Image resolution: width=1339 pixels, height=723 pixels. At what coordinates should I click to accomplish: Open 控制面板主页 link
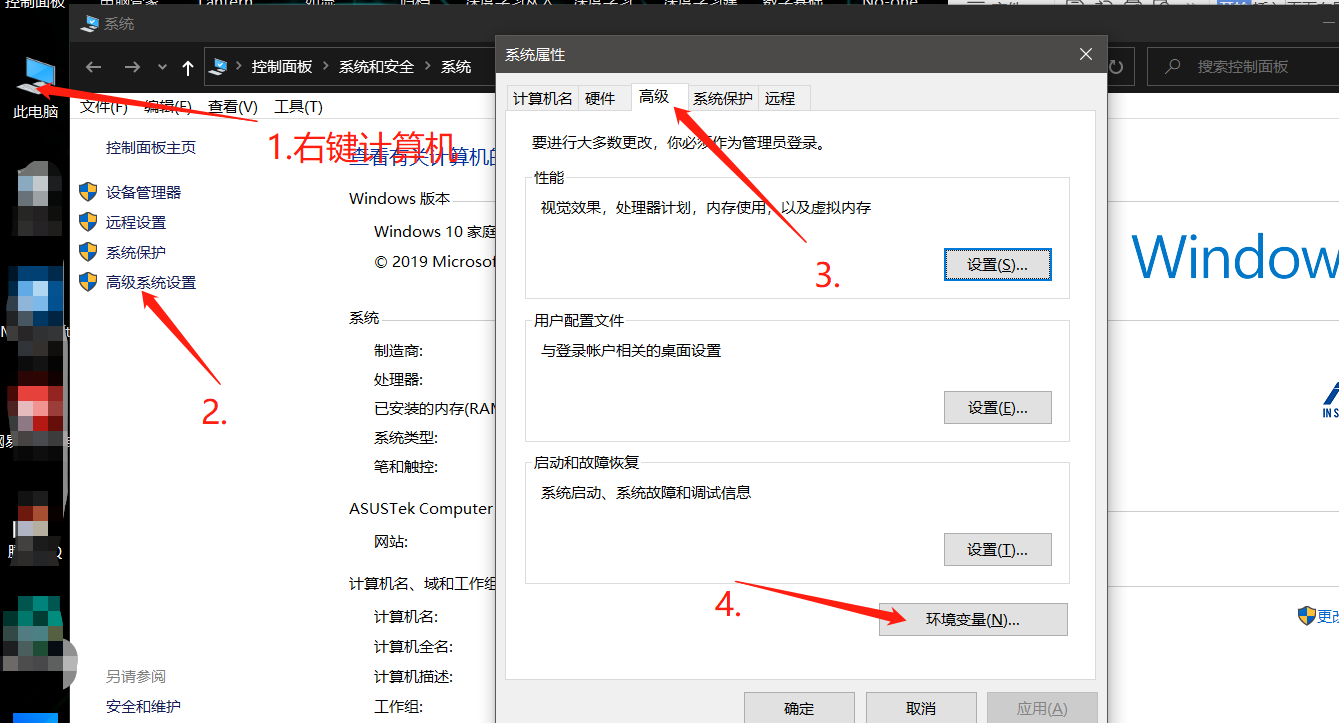pos(151,148)
